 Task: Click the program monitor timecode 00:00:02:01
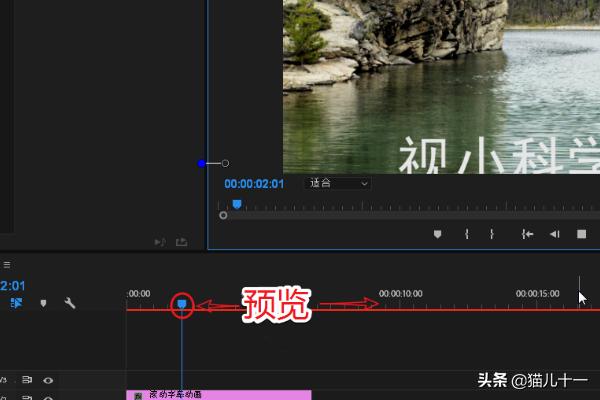254,184
